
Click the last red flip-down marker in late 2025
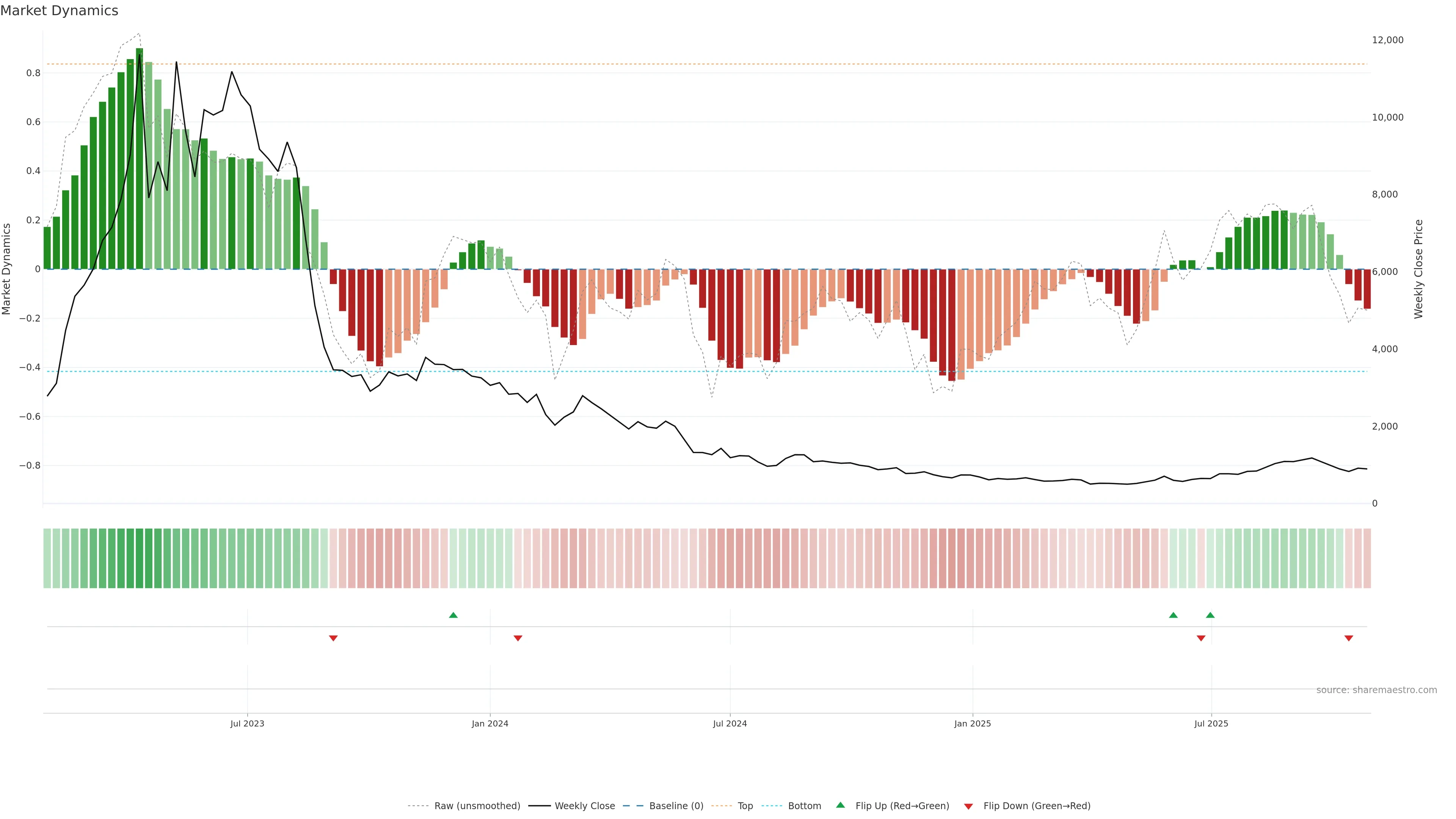pos(1349,638)
